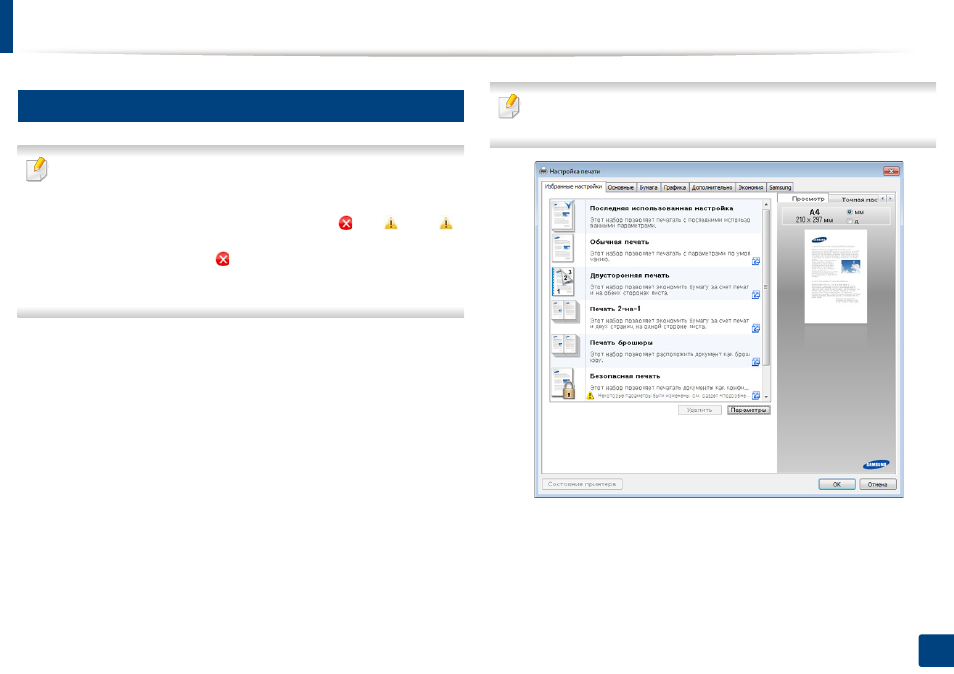The width and height of the screenshot is (954, 674).
Task: Select the Печать брошюры title text
Action: coord(621,342)
